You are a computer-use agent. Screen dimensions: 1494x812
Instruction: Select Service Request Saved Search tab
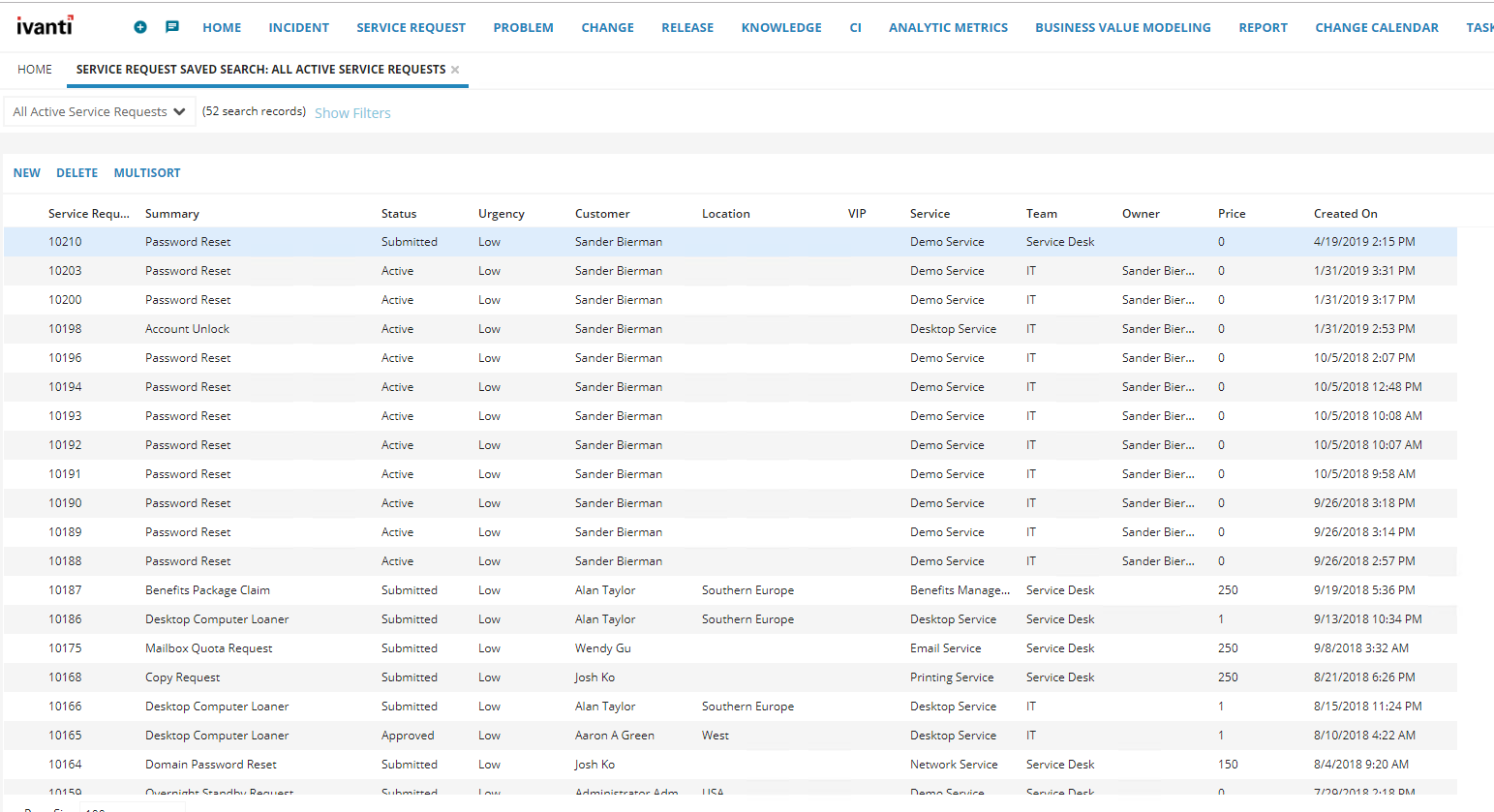pos(261,70)
